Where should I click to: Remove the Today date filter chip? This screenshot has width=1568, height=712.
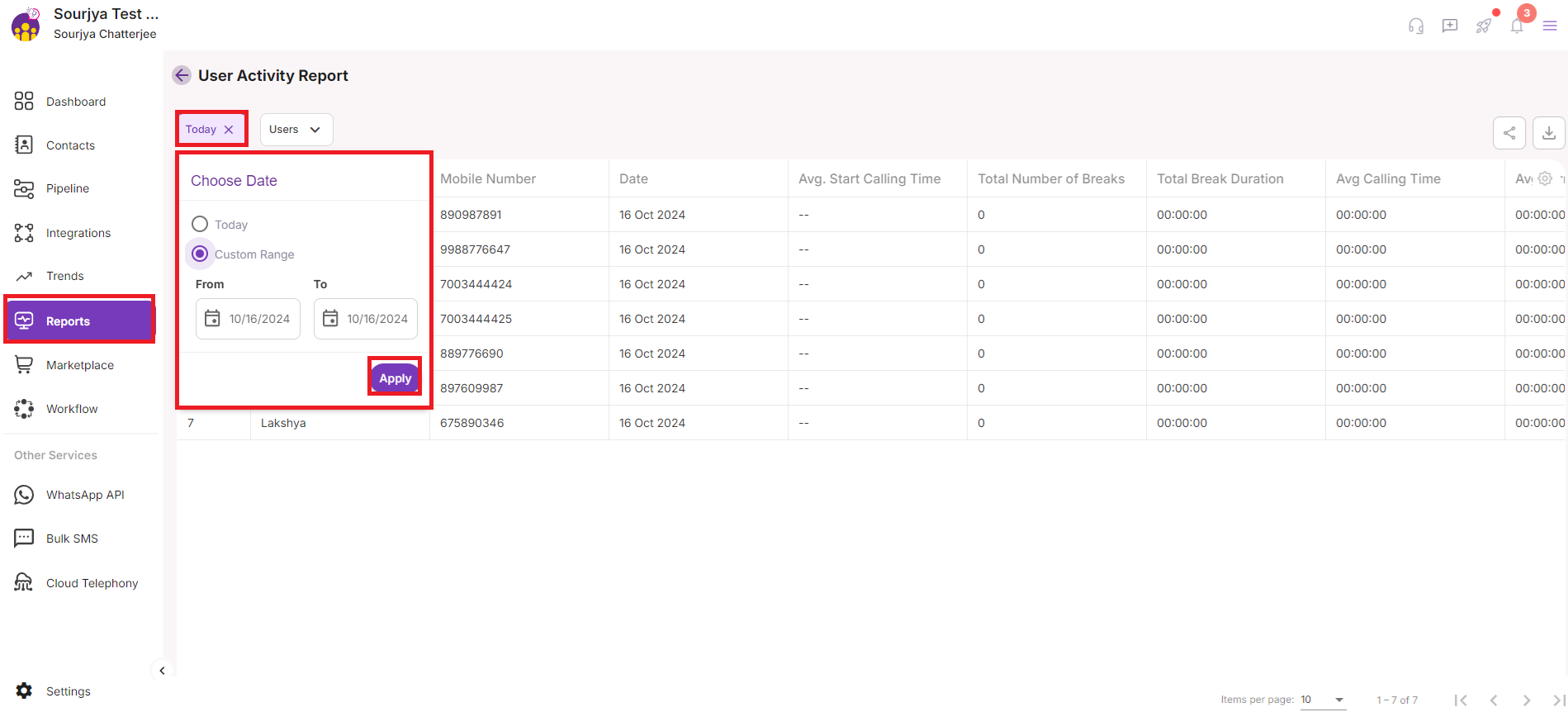point(229,130)
